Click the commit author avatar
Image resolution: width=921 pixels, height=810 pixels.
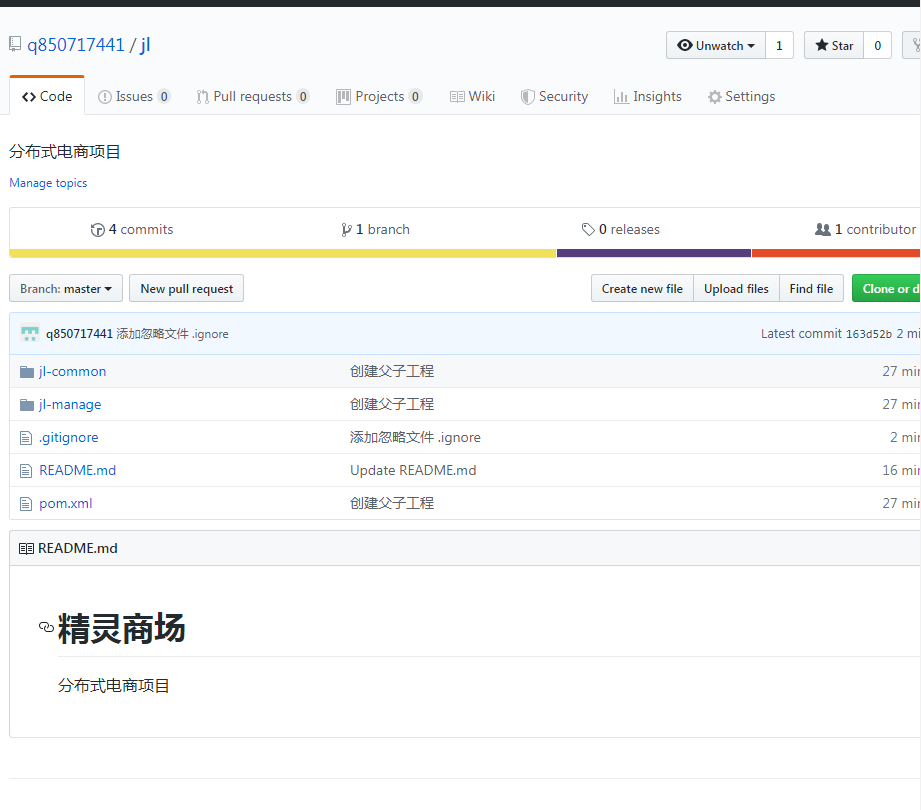pos(30,333)
